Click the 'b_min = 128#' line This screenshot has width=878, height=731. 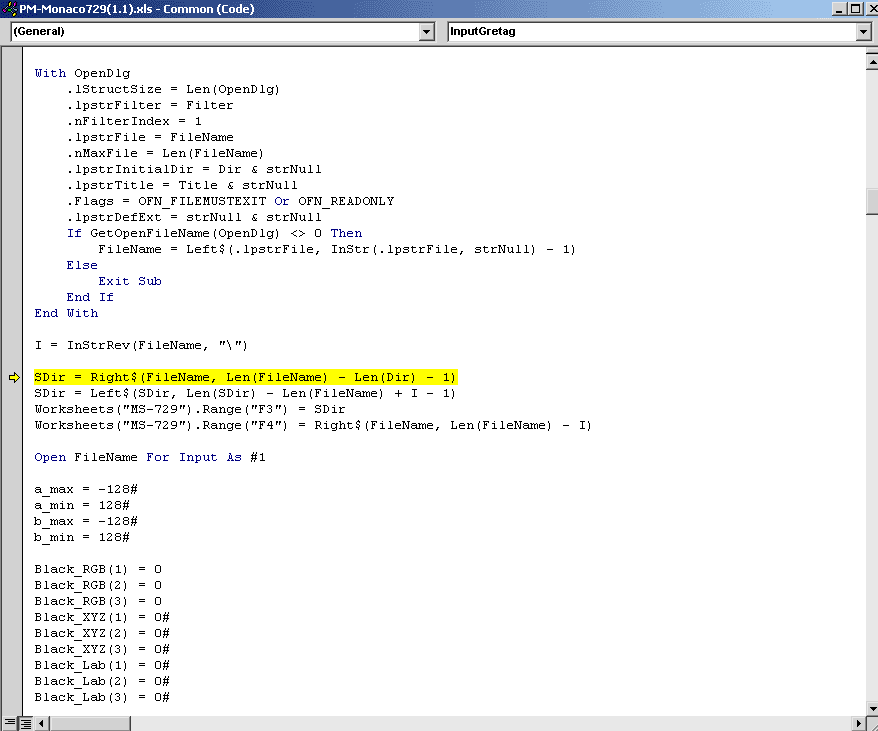82,537
